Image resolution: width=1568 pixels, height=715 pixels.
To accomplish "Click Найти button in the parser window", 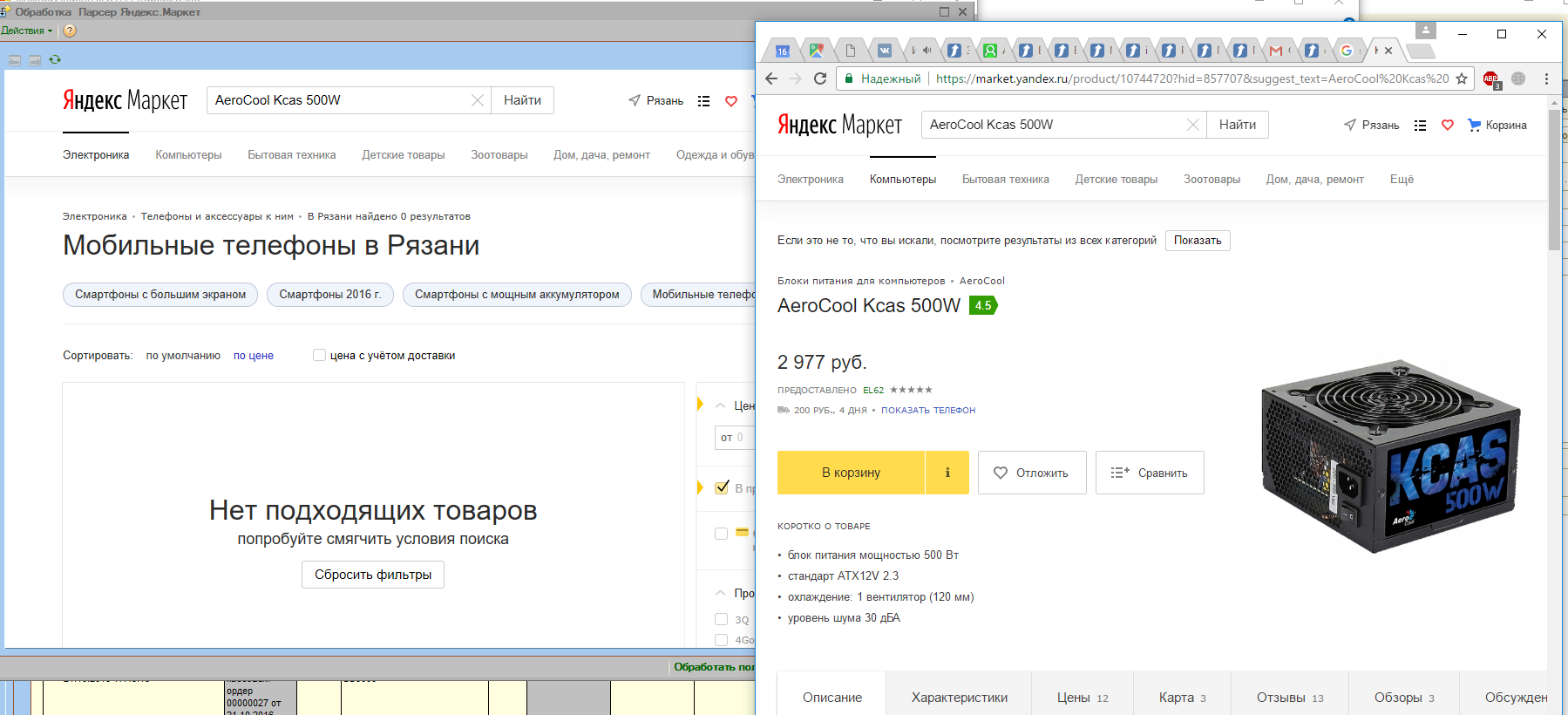I will 522,100.
